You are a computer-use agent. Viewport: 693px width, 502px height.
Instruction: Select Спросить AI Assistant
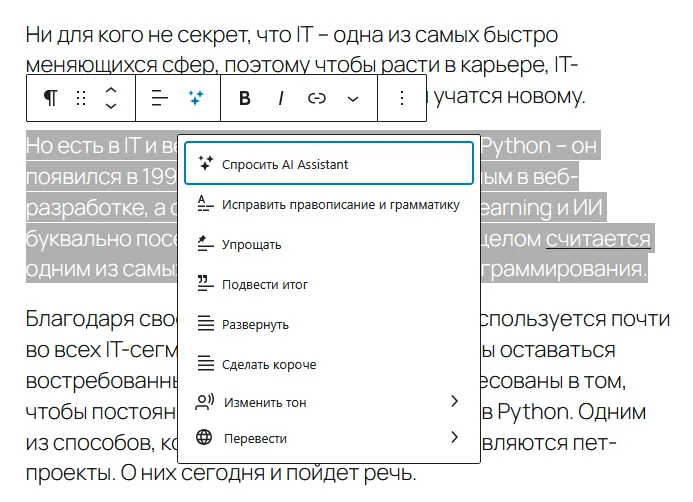pyautogui.click(x=329, y=163)
